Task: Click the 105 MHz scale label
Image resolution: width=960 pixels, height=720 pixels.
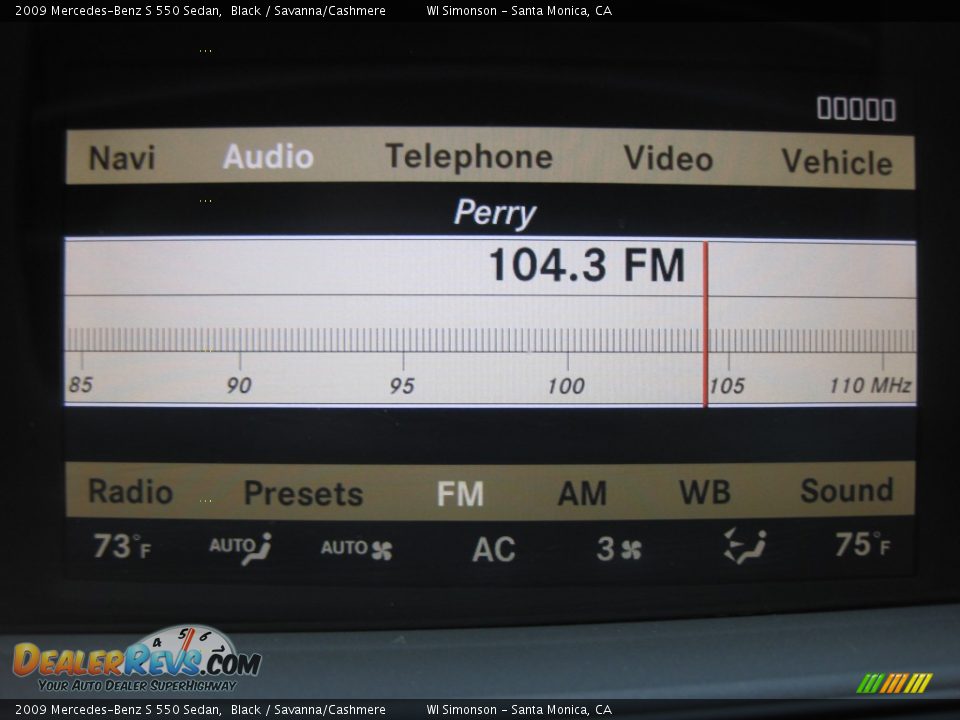Action: point(727,386)
